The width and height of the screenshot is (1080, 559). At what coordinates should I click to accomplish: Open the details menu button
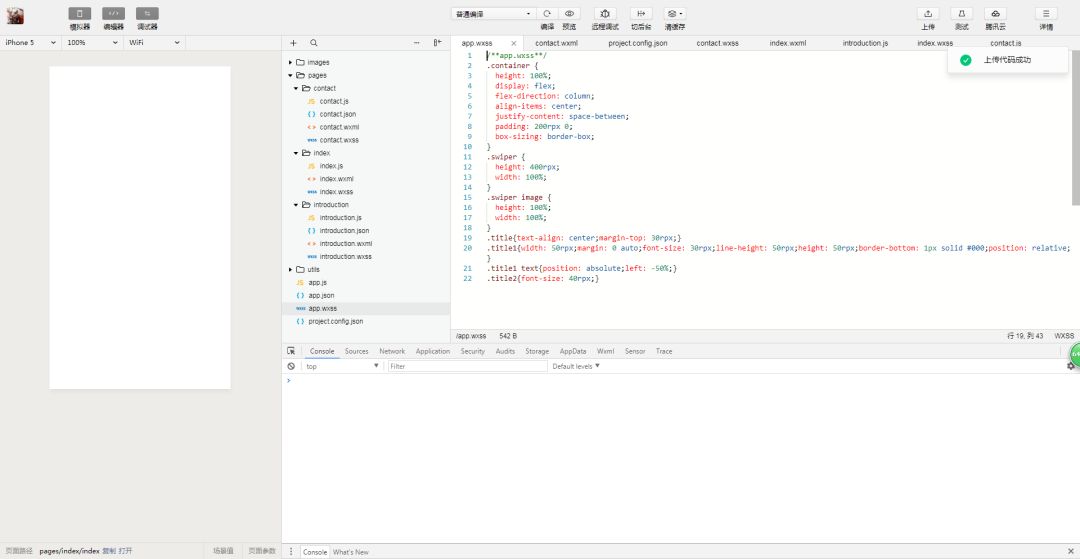(1046, 14)
